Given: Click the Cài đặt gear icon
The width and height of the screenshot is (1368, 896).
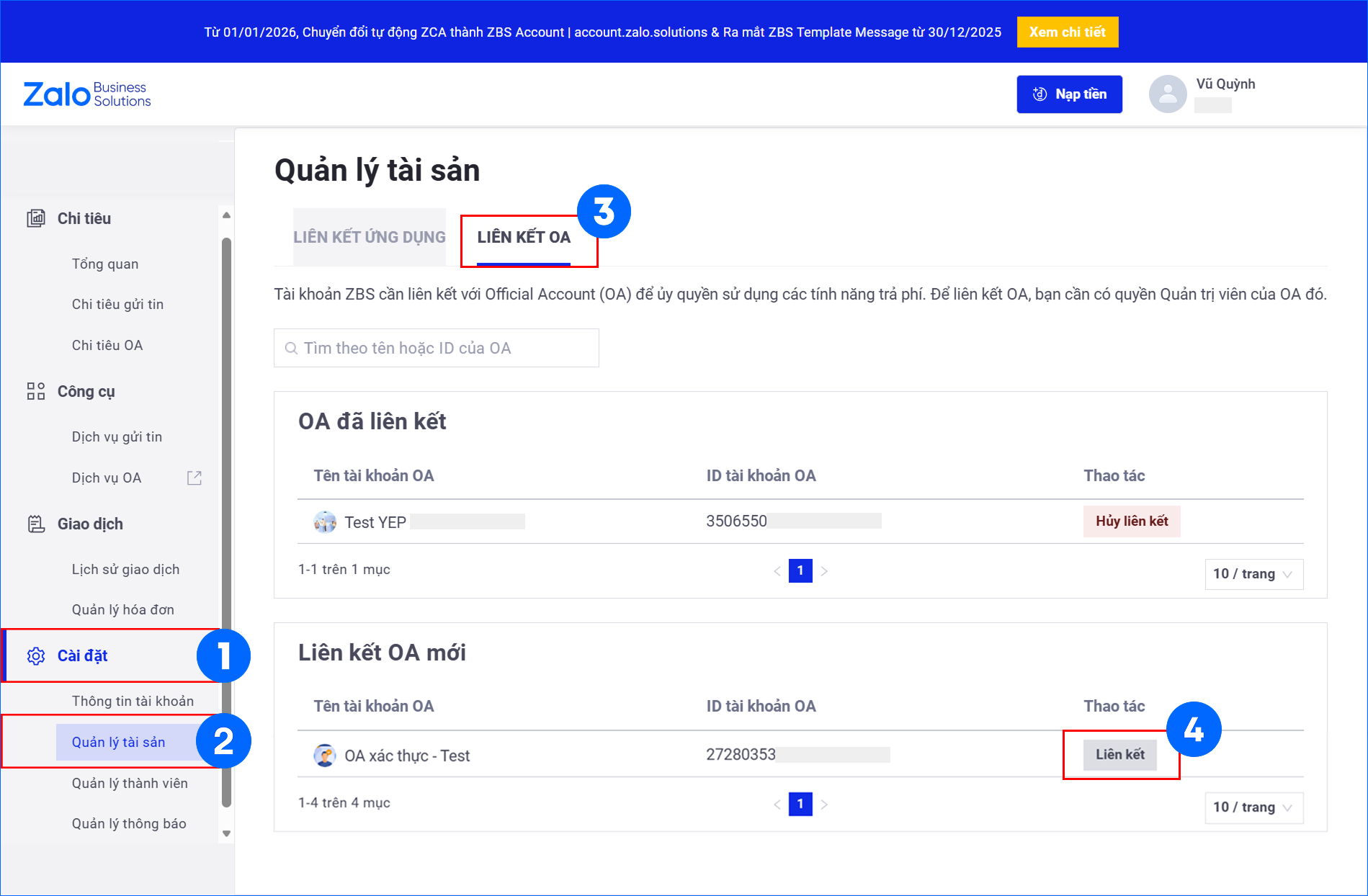Looking at the screenshot, I should [36, 656].
